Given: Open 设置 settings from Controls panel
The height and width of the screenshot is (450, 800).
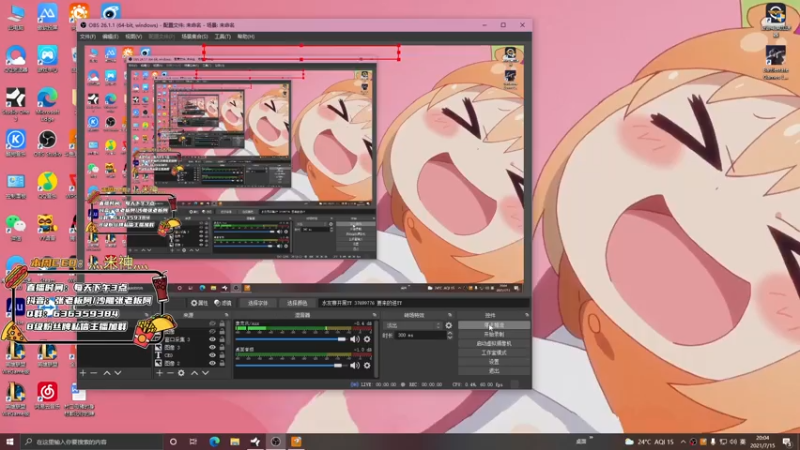Looking at the screenshot, I should (x=493, y=362).
